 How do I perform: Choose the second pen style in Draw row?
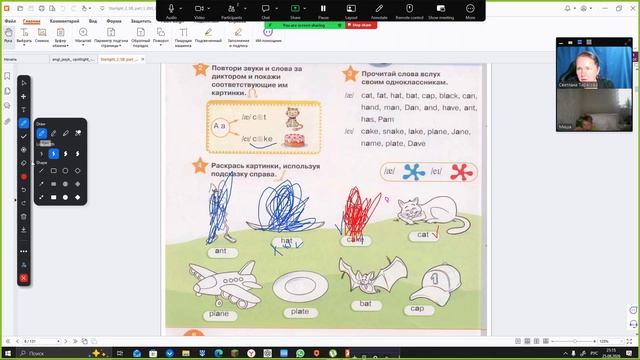(x=53, y=133)
